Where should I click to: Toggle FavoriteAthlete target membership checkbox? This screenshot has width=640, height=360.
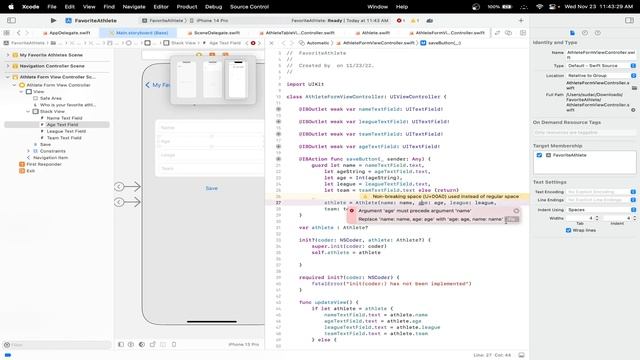(539, 155)
